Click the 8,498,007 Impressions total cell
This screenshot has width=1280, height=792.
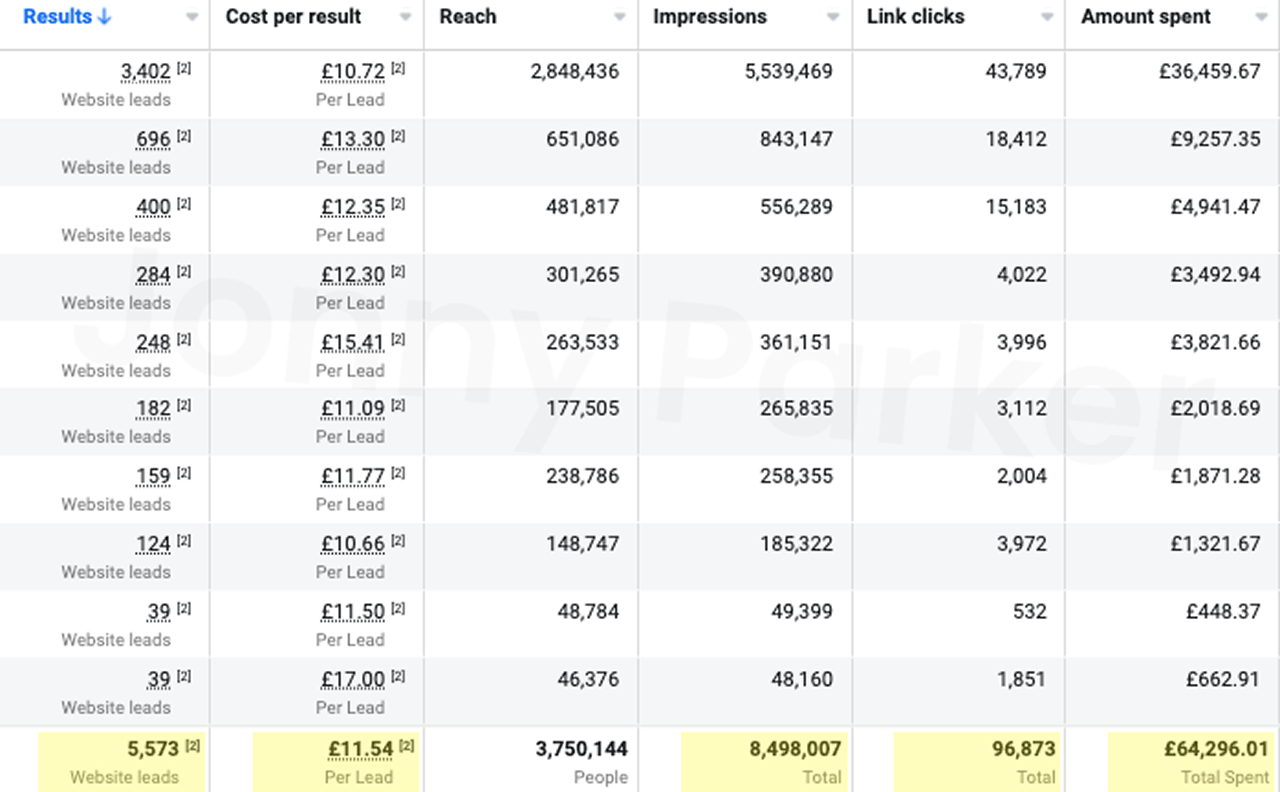(x=796, y=748)
